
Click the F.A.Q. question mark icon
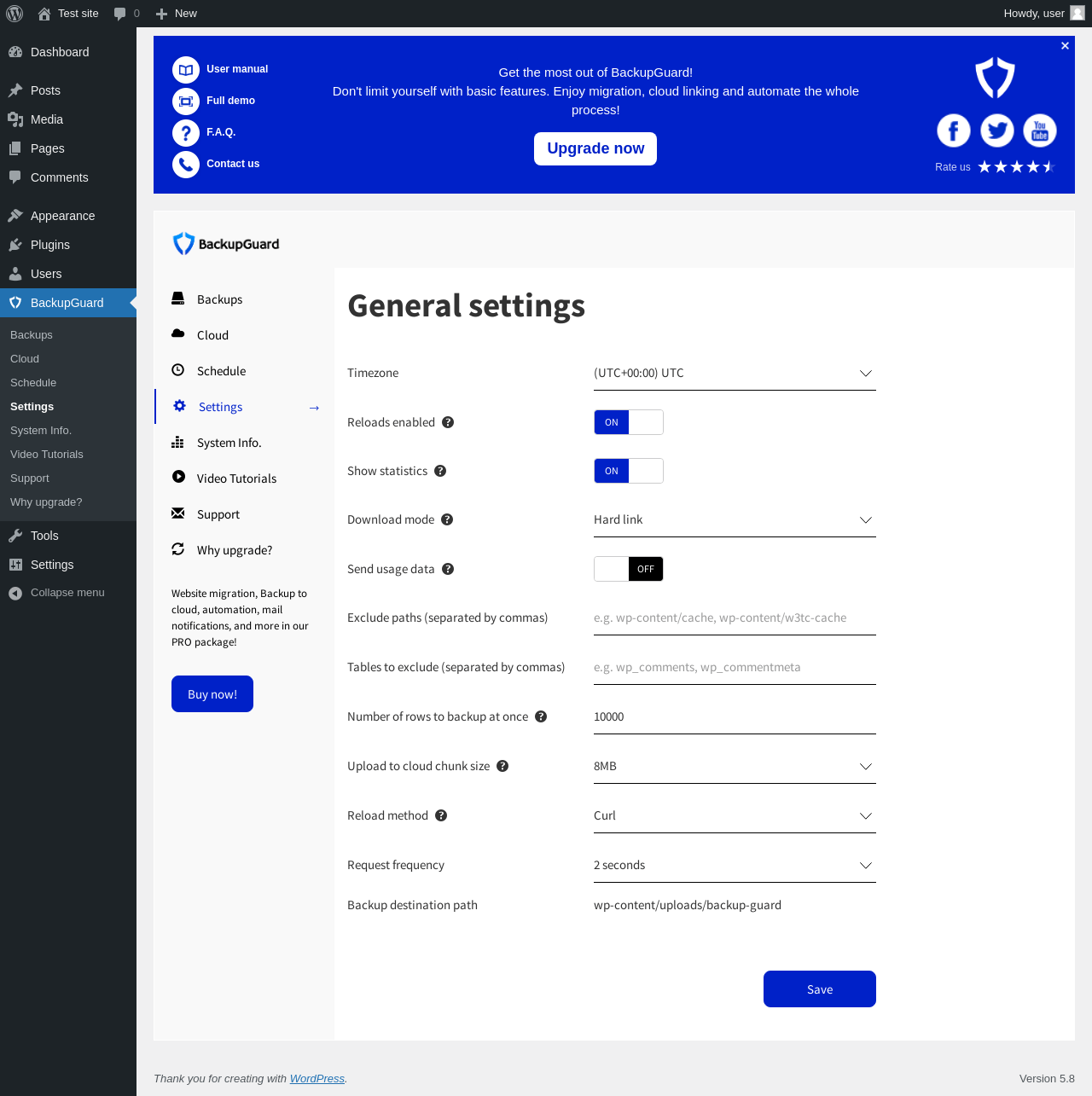tap(186, 133)
